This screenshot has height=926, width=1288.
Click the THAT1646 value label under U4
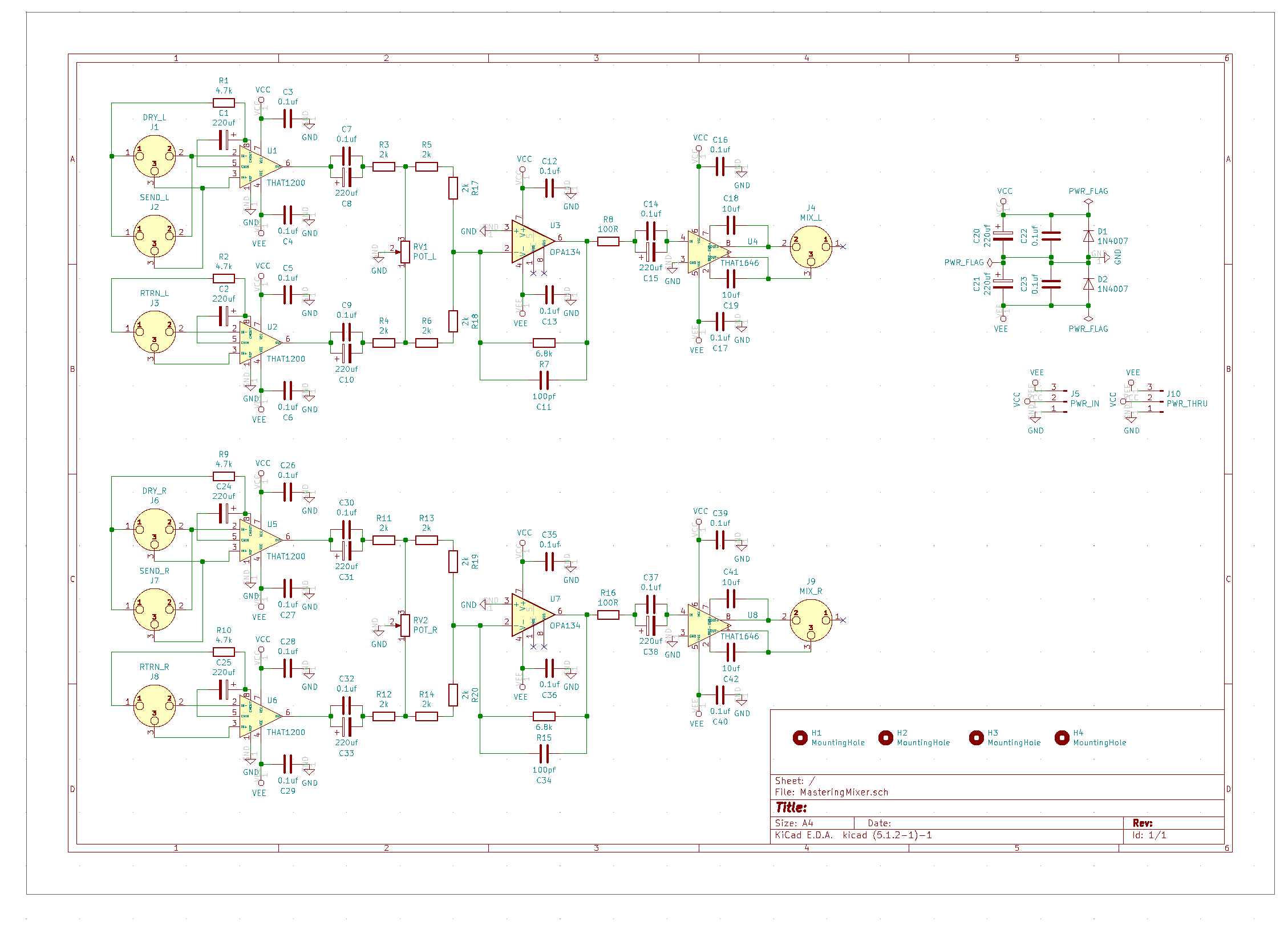739,263
